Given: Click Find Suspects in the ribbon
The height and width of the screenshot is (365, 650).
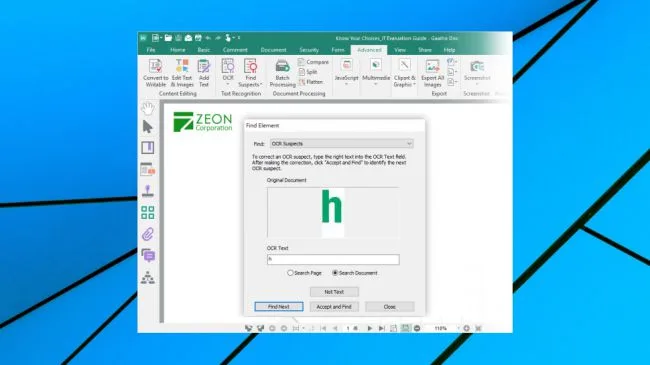Looking at the screenshot, I should click(250, 73).
